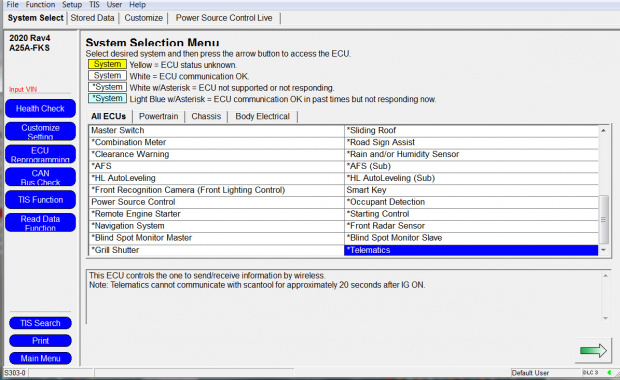Viewport: 620px width, 380px height.
Task: Show the Powertrain ECU tab
Action: (159, 117)
